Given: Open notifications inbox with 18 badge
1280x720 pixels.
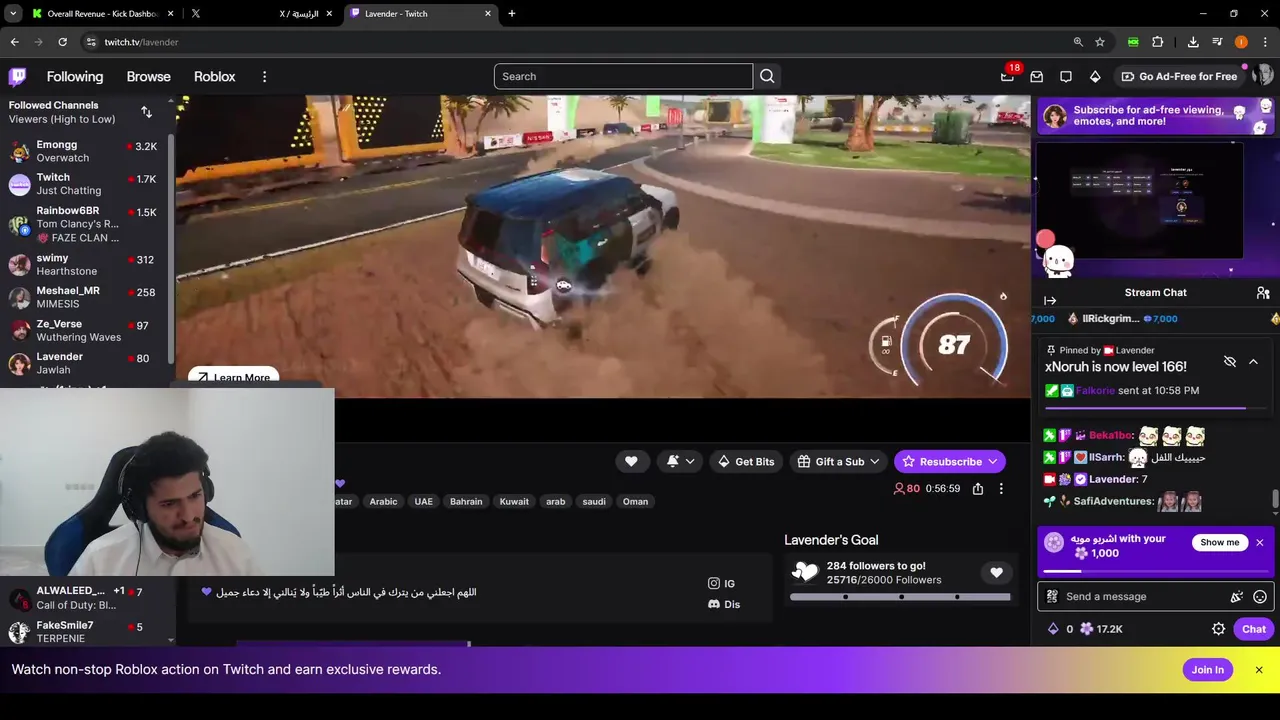Looking at the screenshot, I should tap(1008, 76).
